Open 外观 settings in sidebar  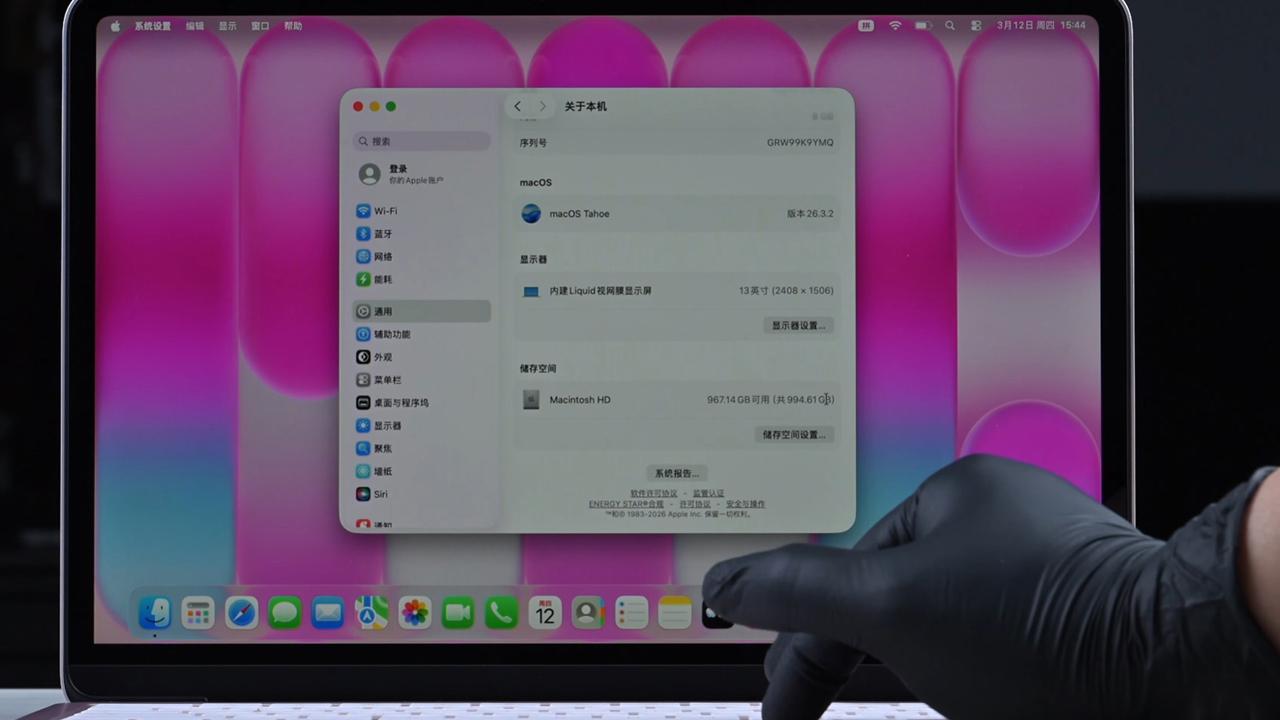tap(422, 357)
